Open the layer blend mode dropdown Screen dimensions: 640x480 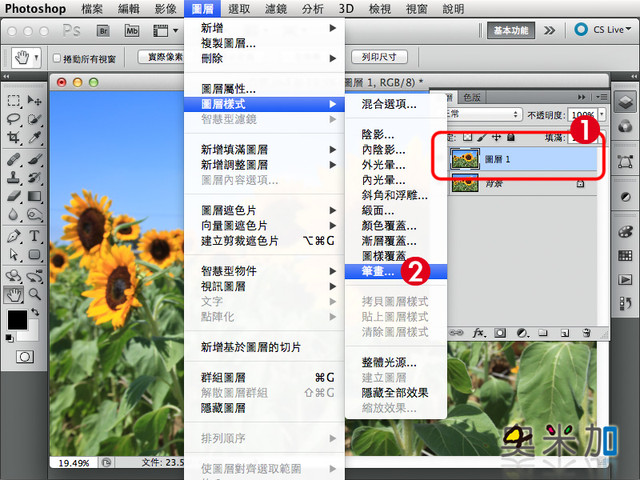(x=484, y=114)
